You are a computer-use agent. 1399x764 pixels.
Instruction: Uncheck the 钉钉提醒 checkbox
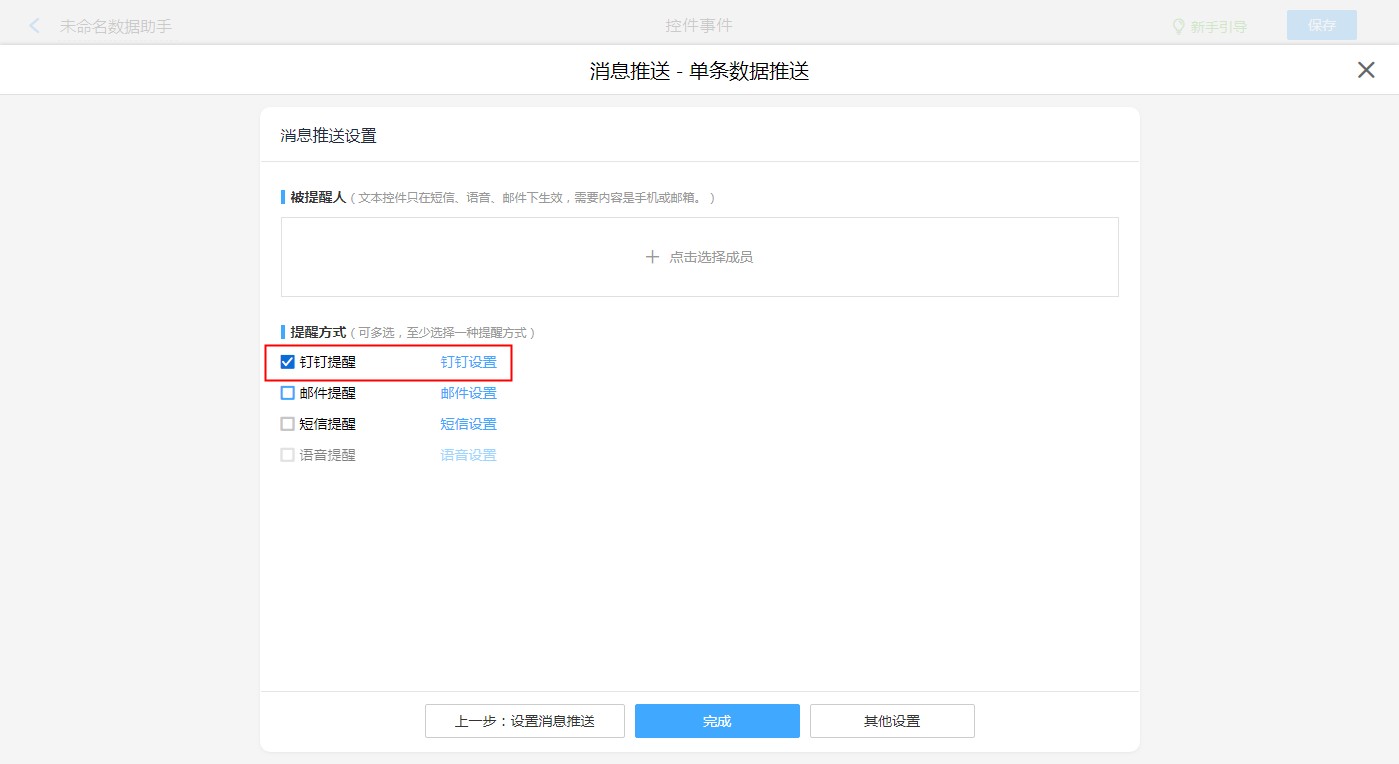[x=288, y=362]
